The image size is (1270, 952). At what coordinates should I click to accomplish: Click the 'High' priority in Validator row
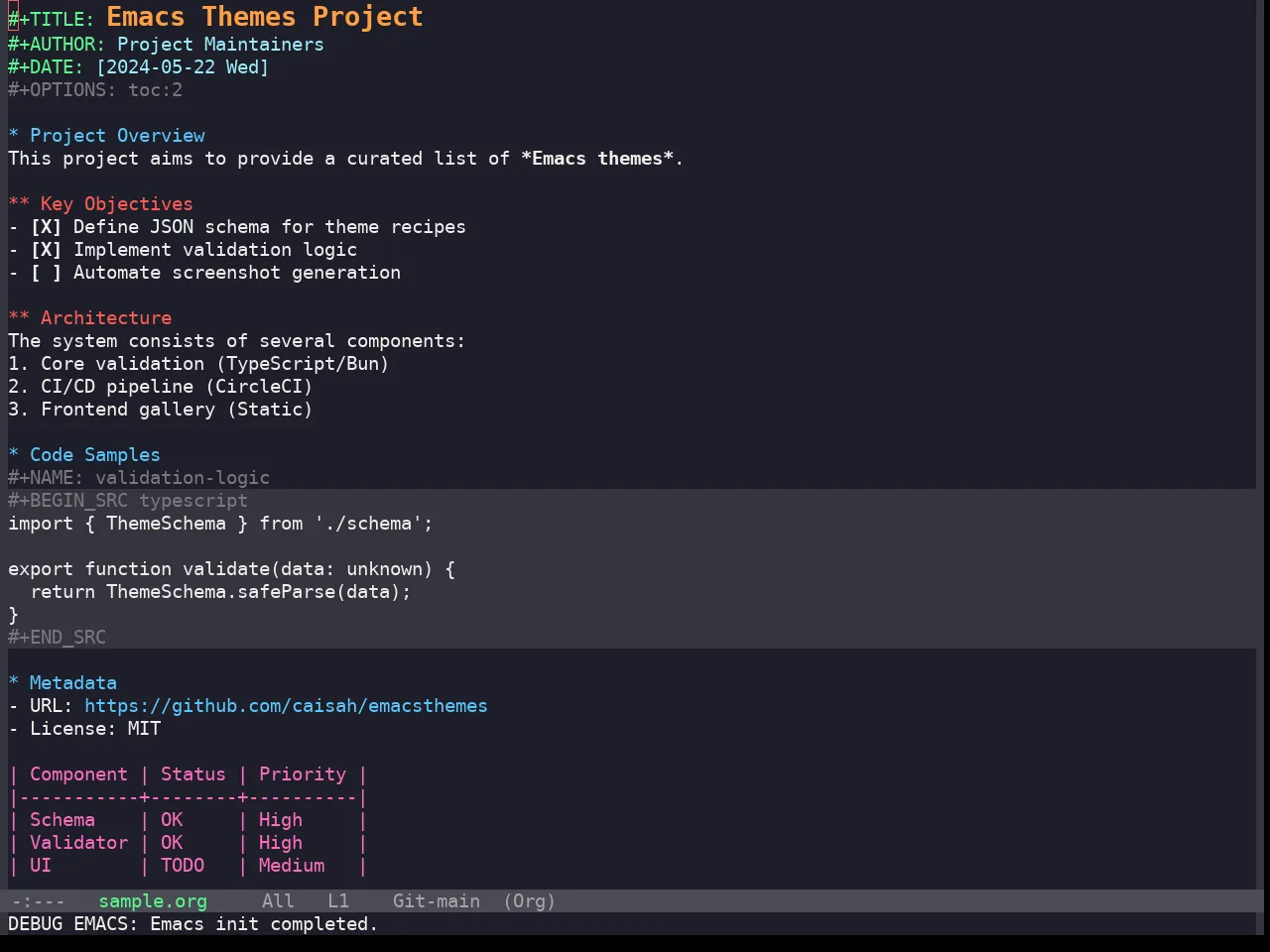(x=281, y=843)
